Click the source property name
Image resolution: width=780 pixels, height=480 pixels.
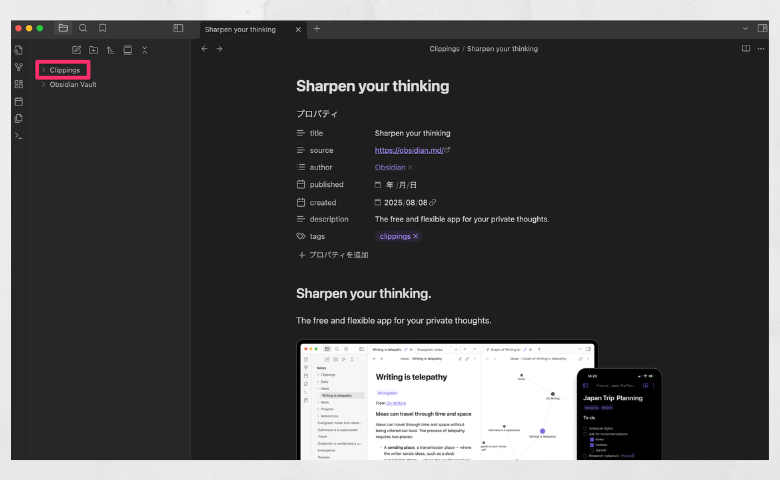click(321, 150)
